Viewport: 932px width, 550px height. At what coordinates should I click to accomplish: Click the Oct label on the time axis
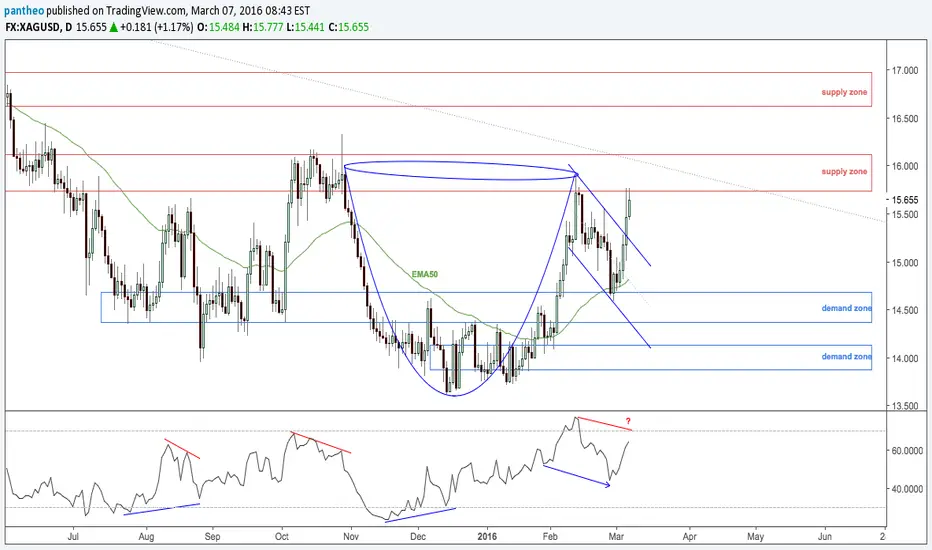(x=282, y=536)
